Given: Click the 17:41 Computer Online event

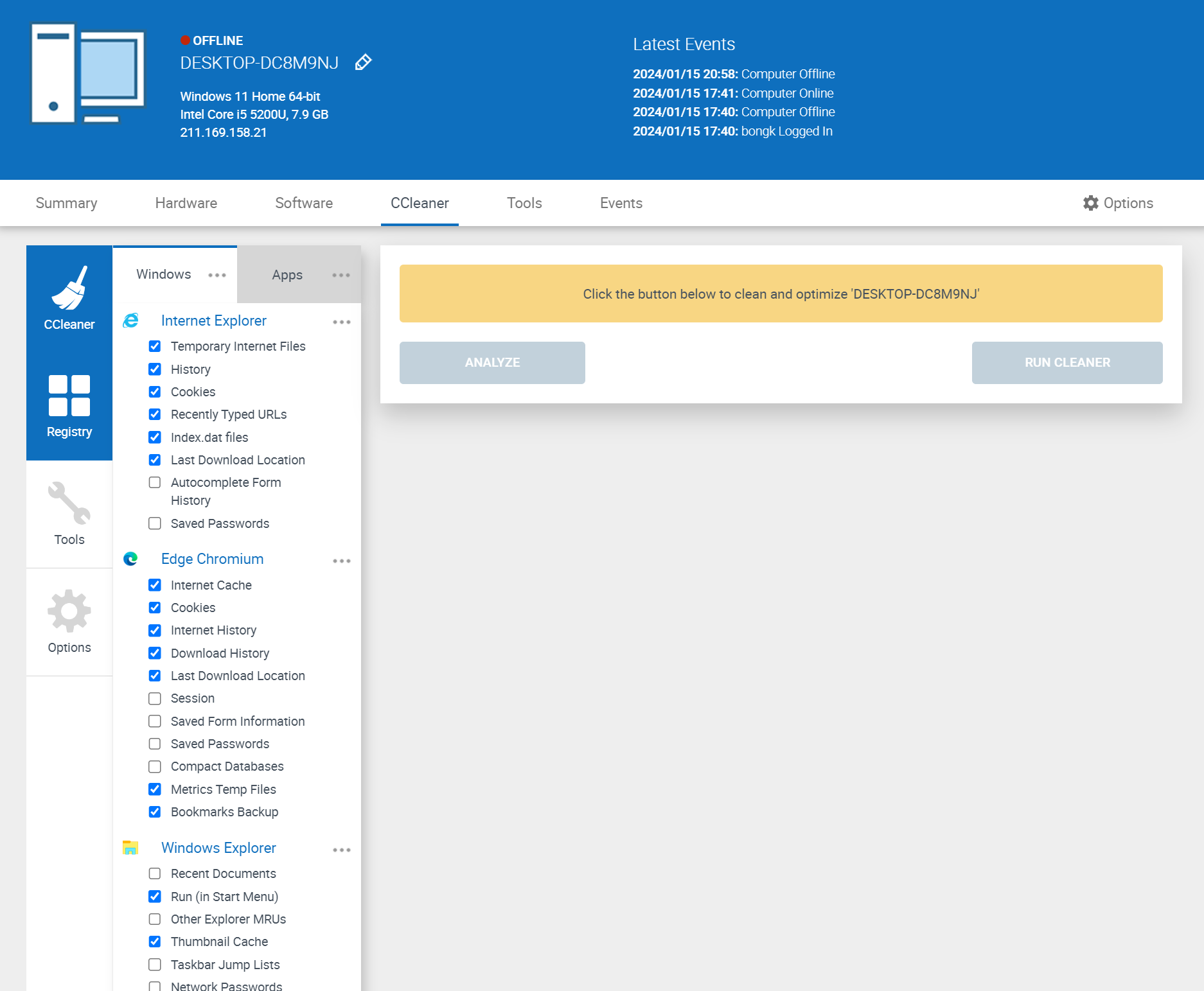Looking at the screenshot, I should [x=733, y=93].
